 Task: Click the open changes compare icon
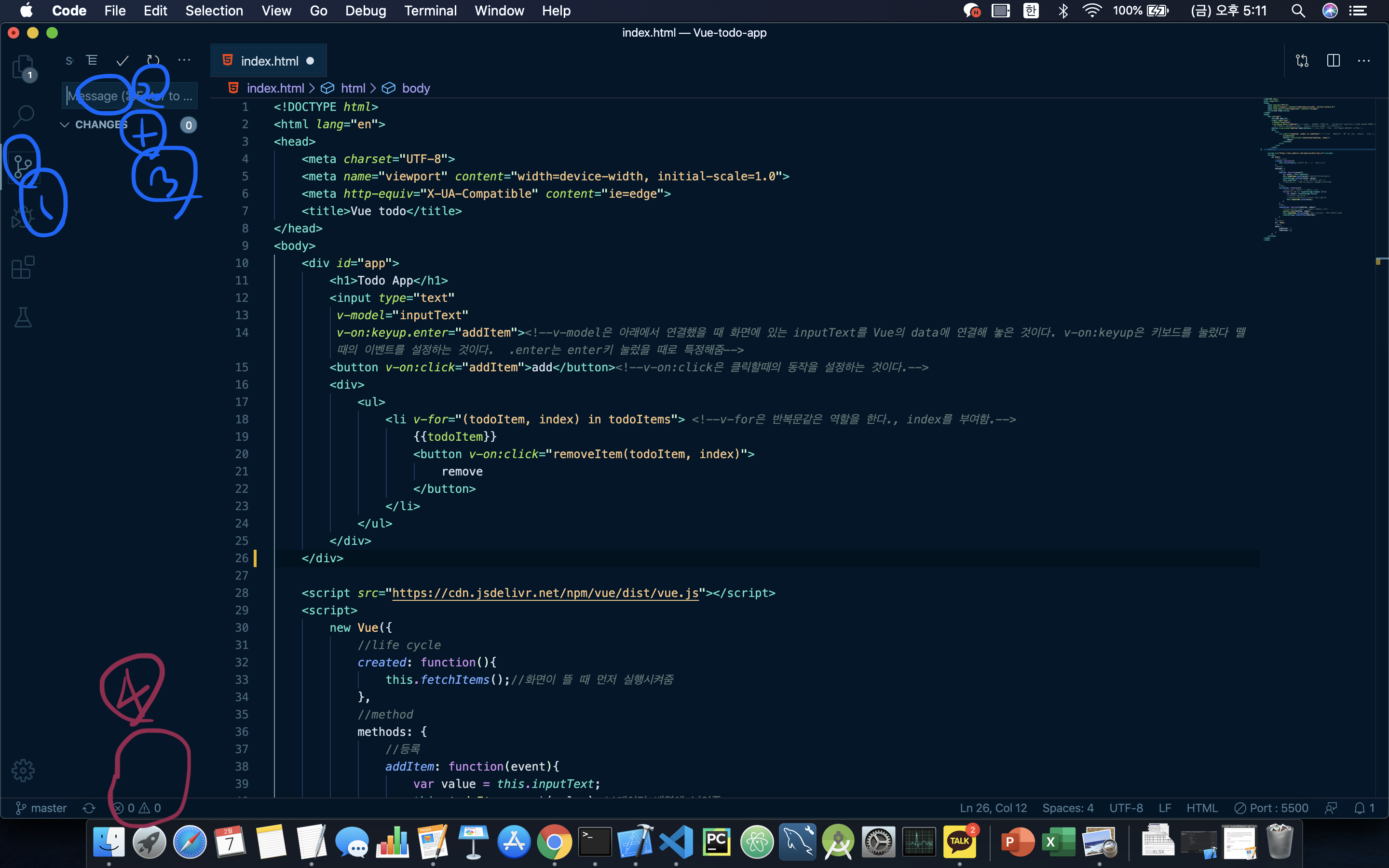click(1302, 61)
